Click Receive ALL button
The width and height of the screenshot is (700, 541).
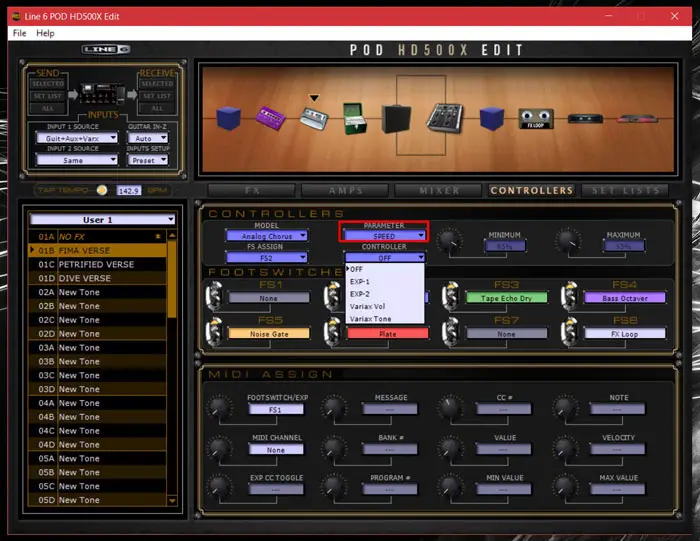(x=157, y=108)
